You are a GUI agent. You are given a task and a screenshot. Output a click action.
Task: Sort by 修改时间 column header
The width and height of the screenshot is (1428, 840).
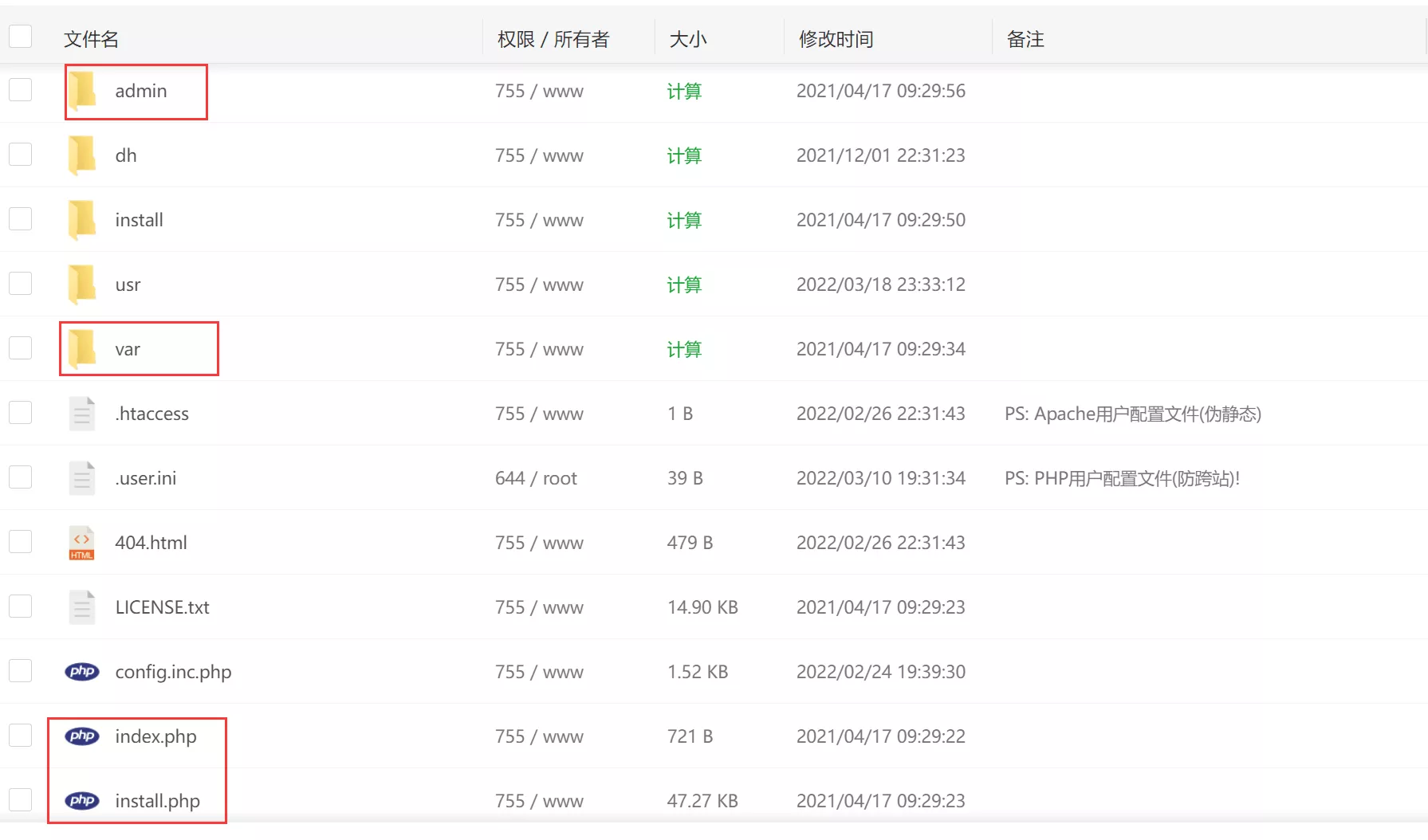(x=836, y=39)
